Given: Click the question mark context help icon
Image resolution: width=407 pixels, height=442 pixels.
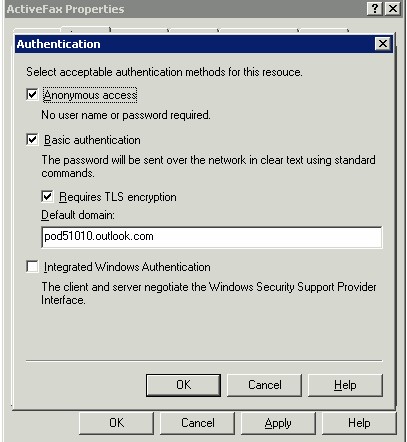Looking at the screenshot, I should click(x=374, y=8).
